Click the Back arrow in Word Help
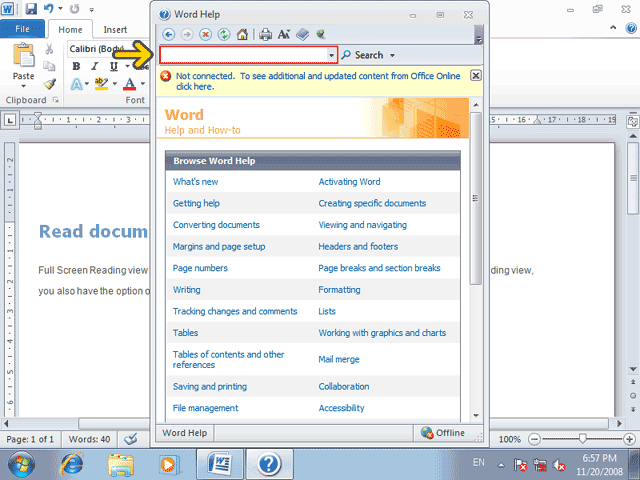The image size is (640, 480). point(169,35)
